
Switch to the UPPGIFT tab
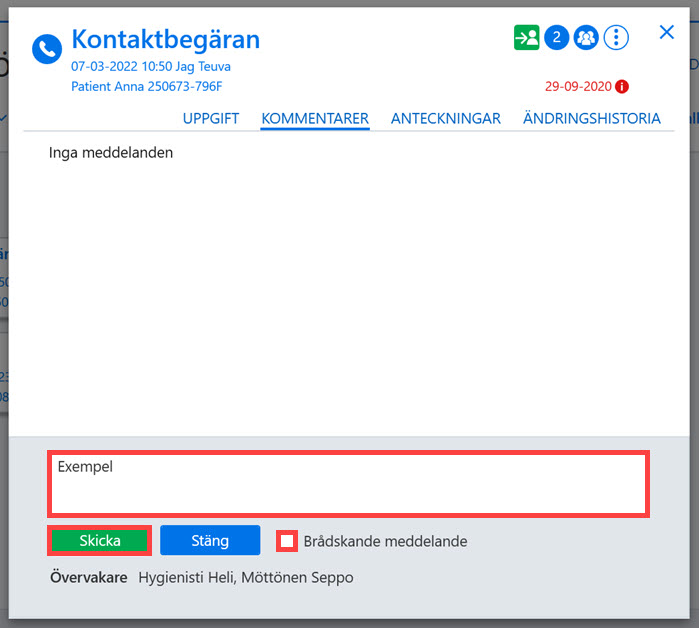(211, 119)
